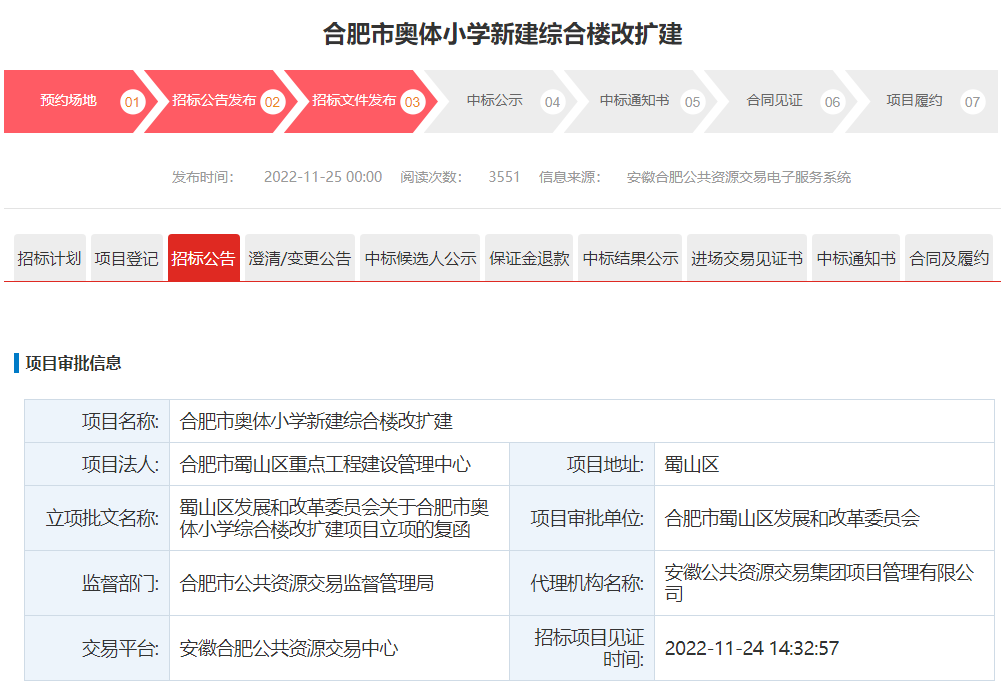Click the 交易平台: label
Image resolution: width=1001 pixels, height=697 pixels.
[x=120, y=648]
